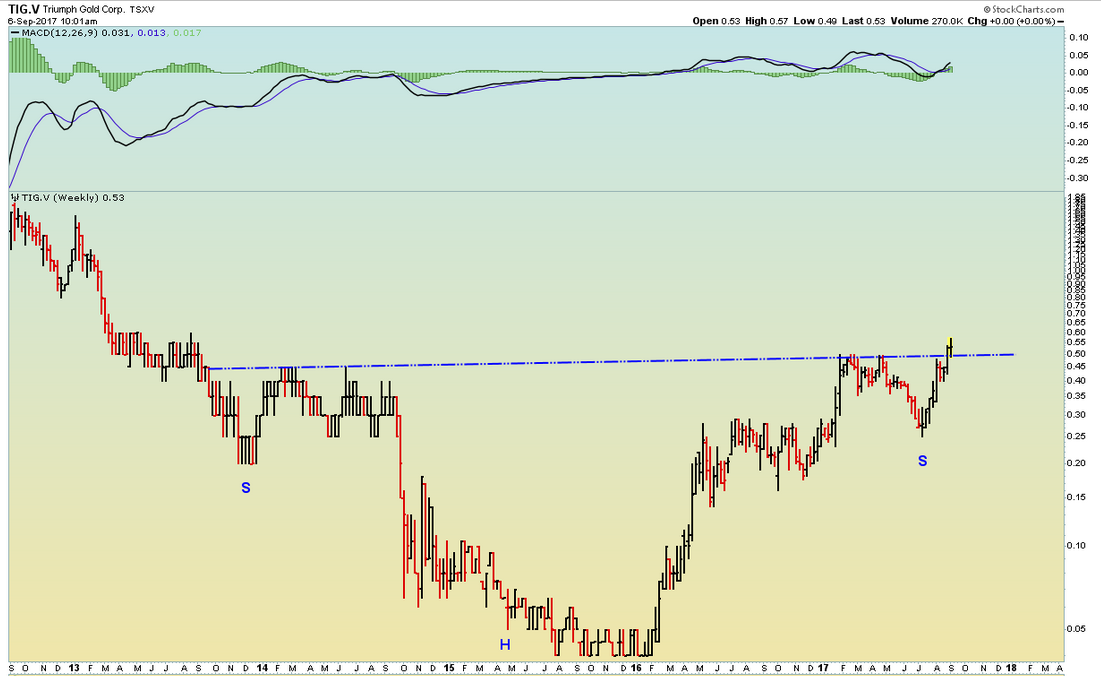The width and height of the screenshot is (1101, 676).
Task: Click the -0.20 label on the MACD axis
Action: (x=1077, y=143)
